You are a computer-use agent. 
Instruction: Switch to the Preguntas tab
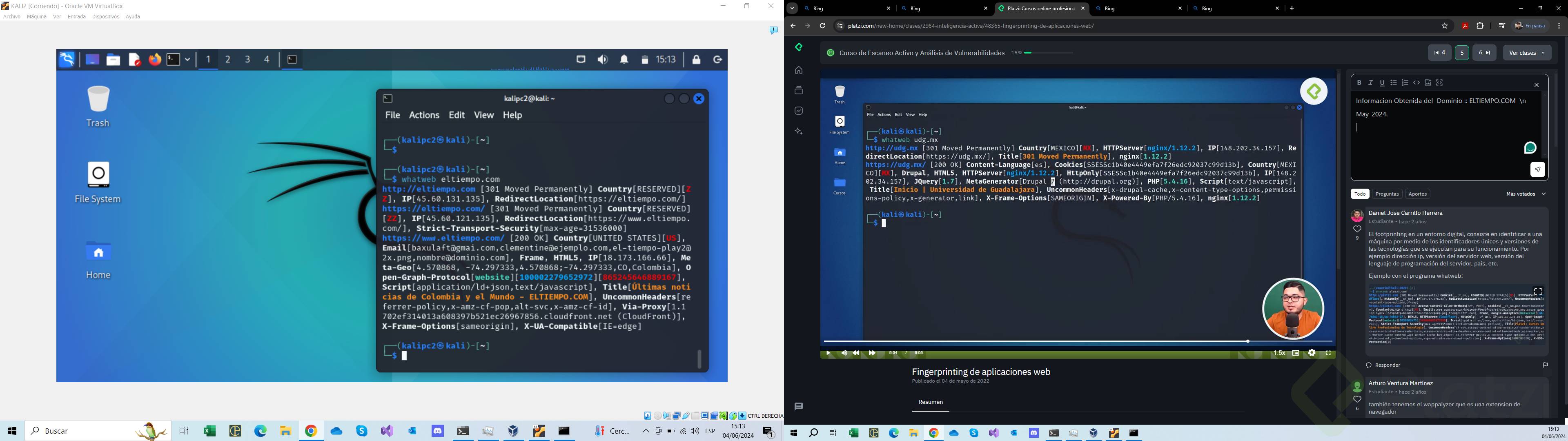click(1387, 194)
